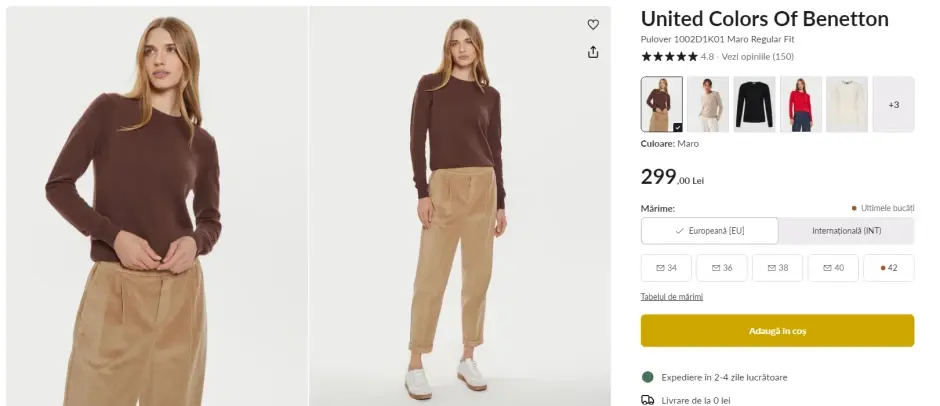
Task: Switch to Europeană (EU) sizing
Action: 709,231
